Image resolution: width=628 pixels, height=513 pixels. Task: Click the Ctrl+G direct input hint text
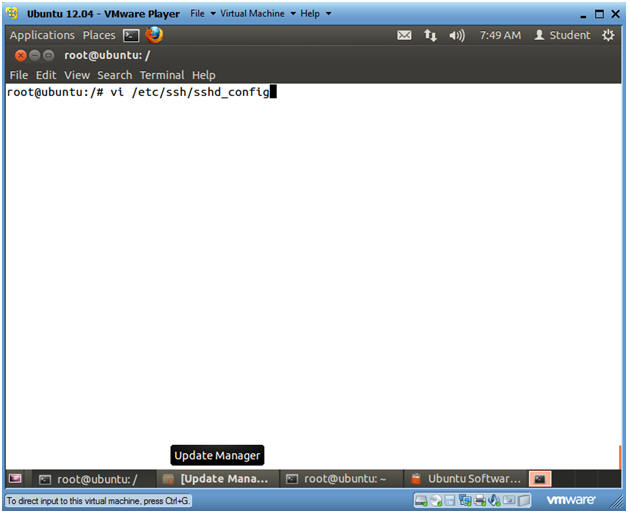tap(98, 501)
